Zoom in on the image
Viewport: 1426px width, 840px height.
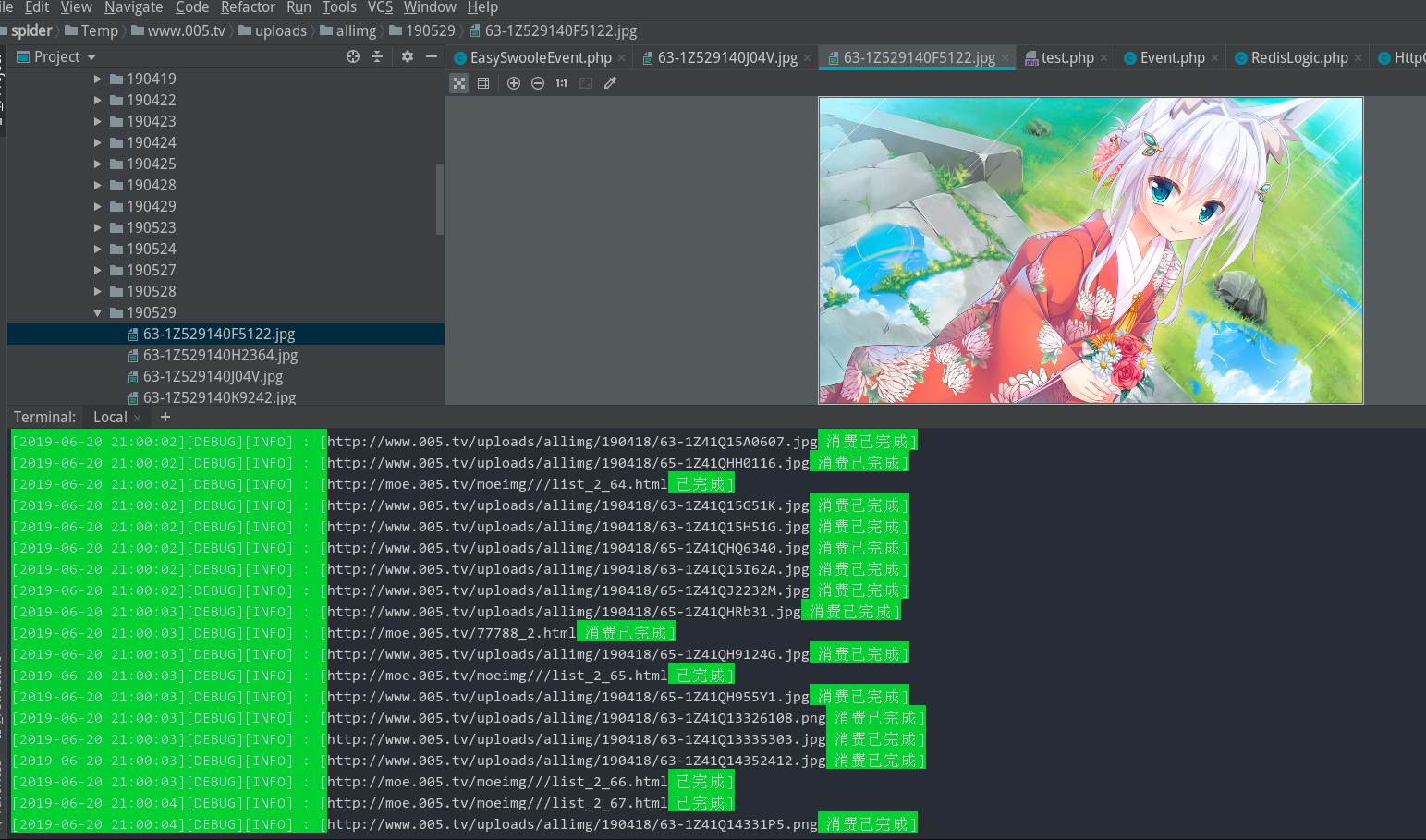[514, 83]
